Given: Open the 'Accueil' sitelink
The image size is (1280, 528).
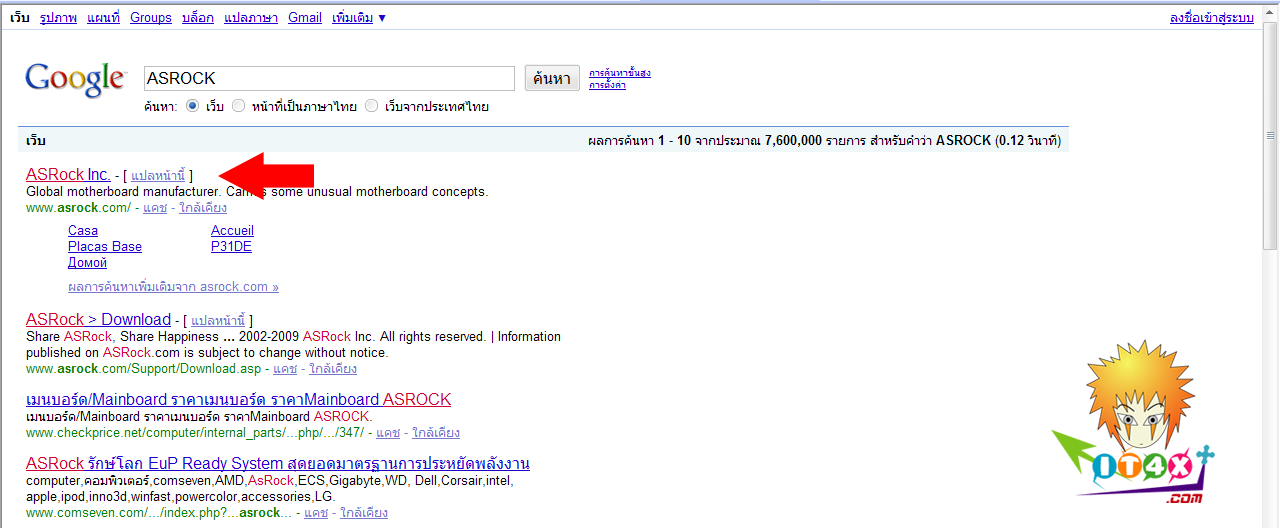Looking at the screenshot, I should click(232, 231).
